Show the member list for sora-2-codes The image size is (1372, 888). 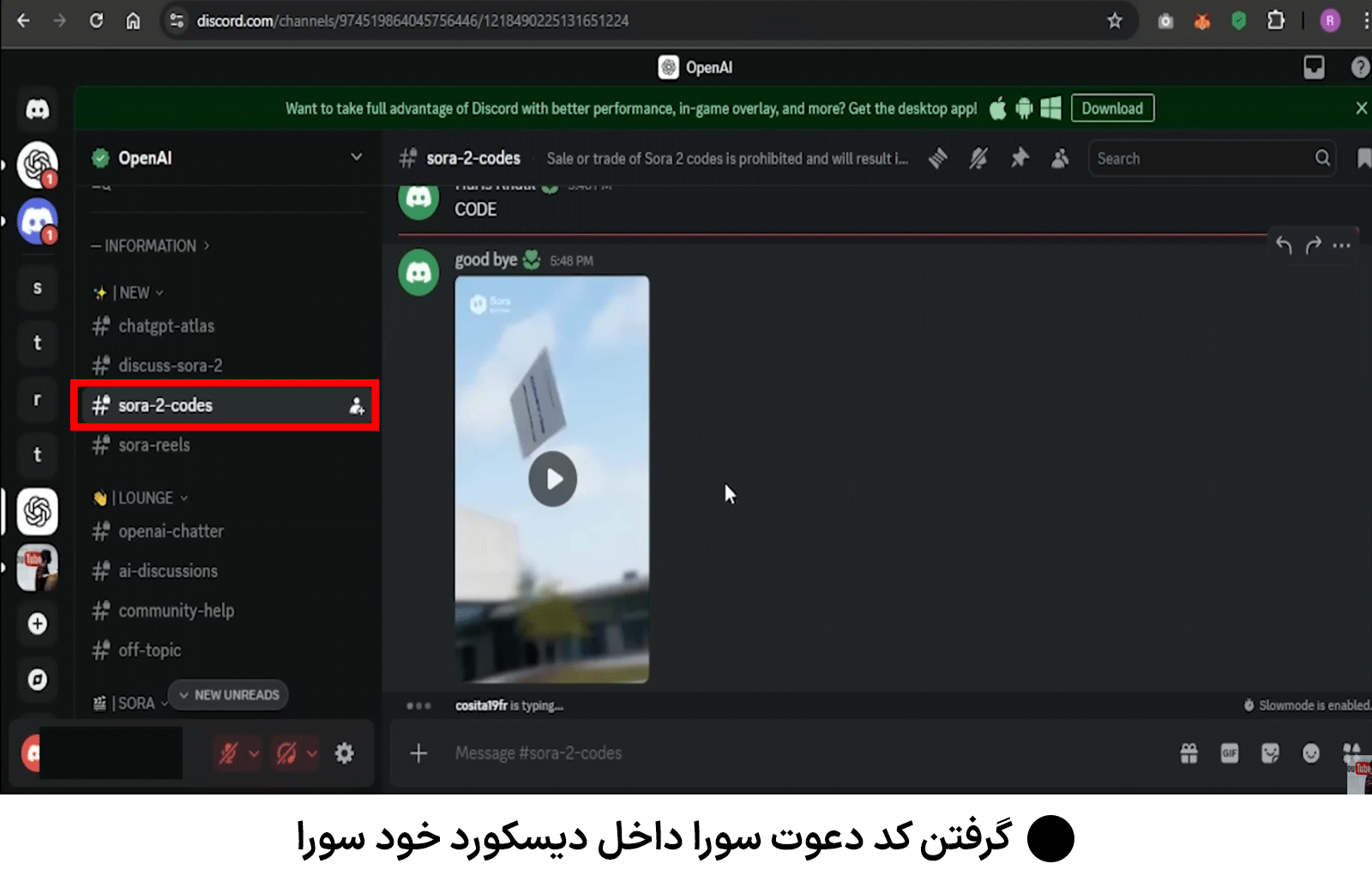tap(1060, 158)
